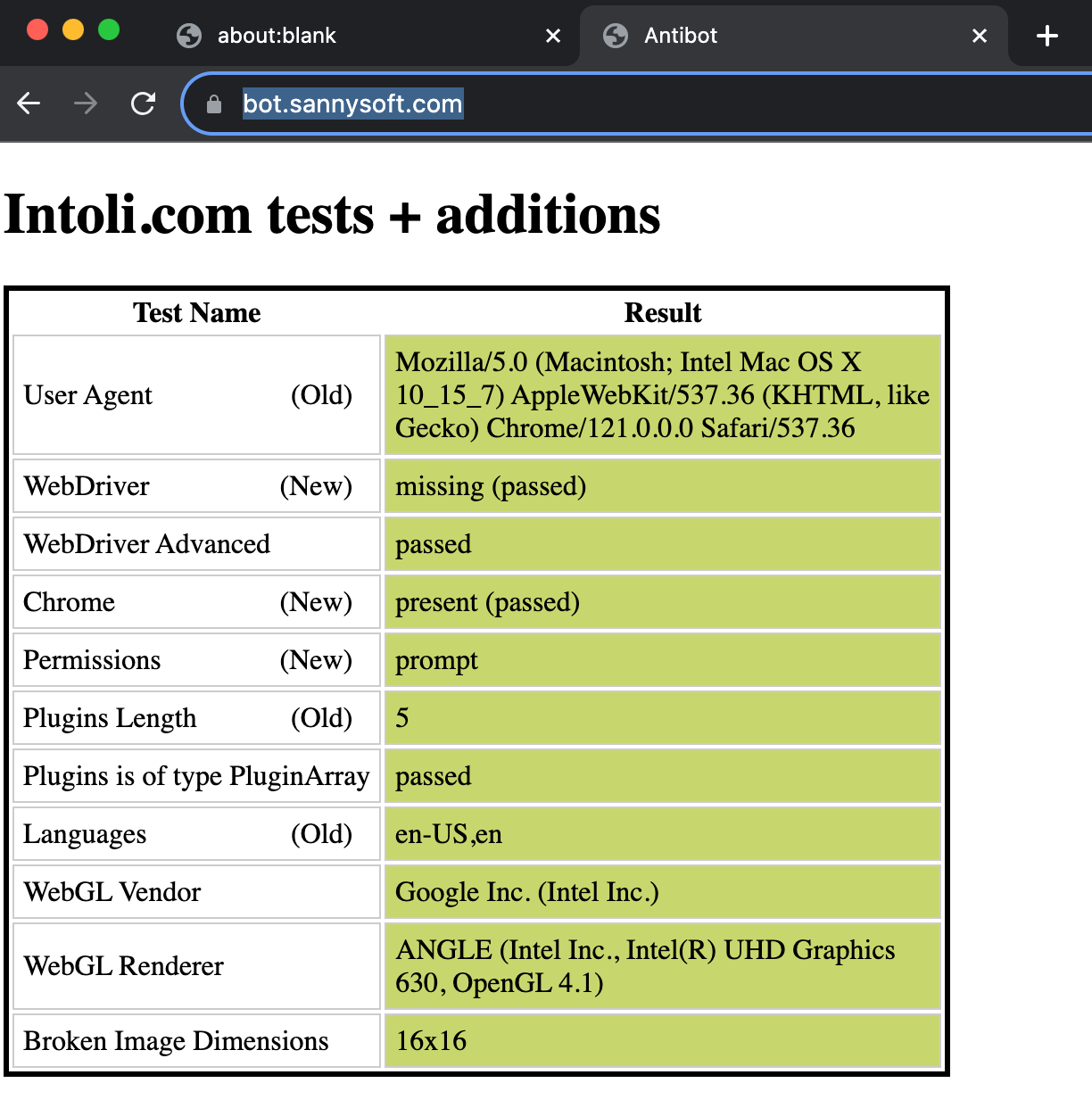1092x1108 pixels.
Task: Click the '5' plugins length result
Action: (x=663, y=718)
